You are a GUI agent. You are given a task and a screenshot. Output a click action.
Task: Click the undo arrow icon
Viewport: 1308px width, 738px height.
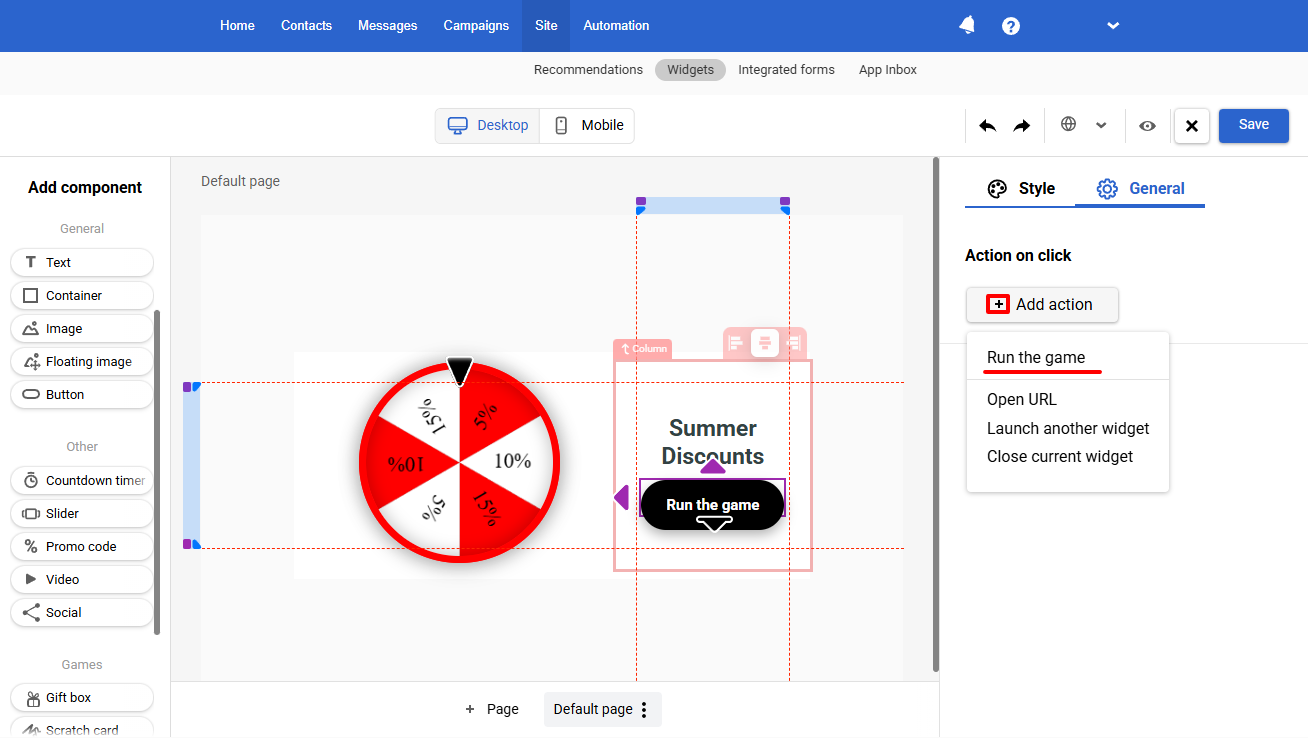987,126
